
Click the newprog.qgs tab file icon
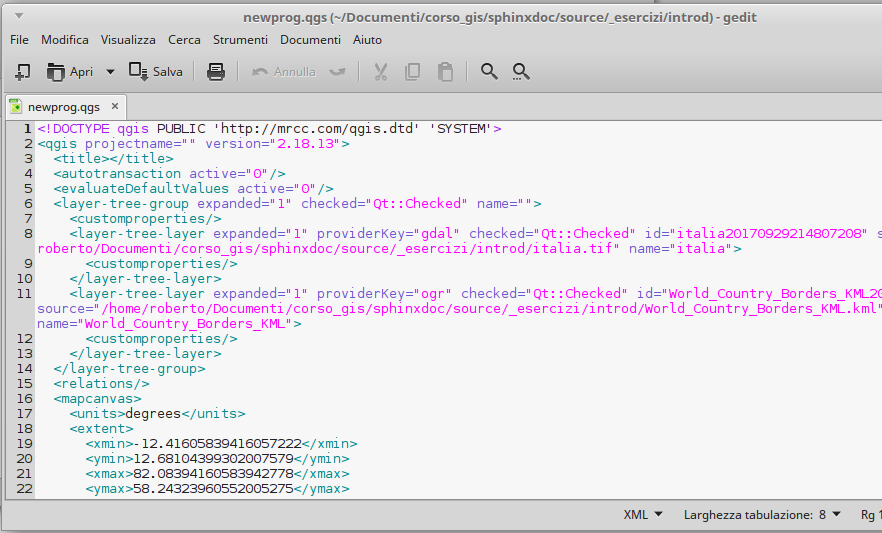tap(16, 106)
